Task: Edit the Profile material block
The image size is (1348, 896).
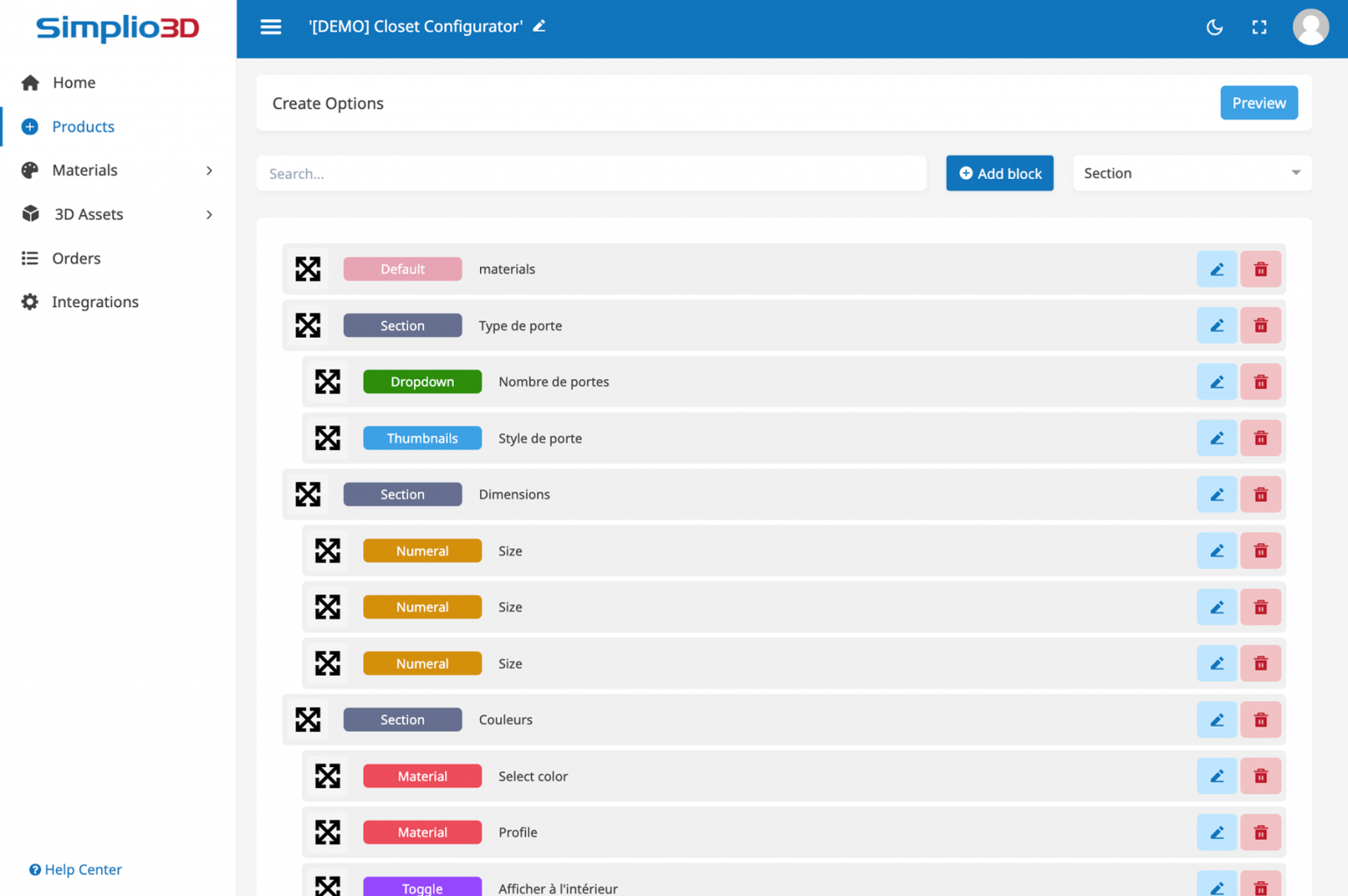Action: coord(1216,832)
